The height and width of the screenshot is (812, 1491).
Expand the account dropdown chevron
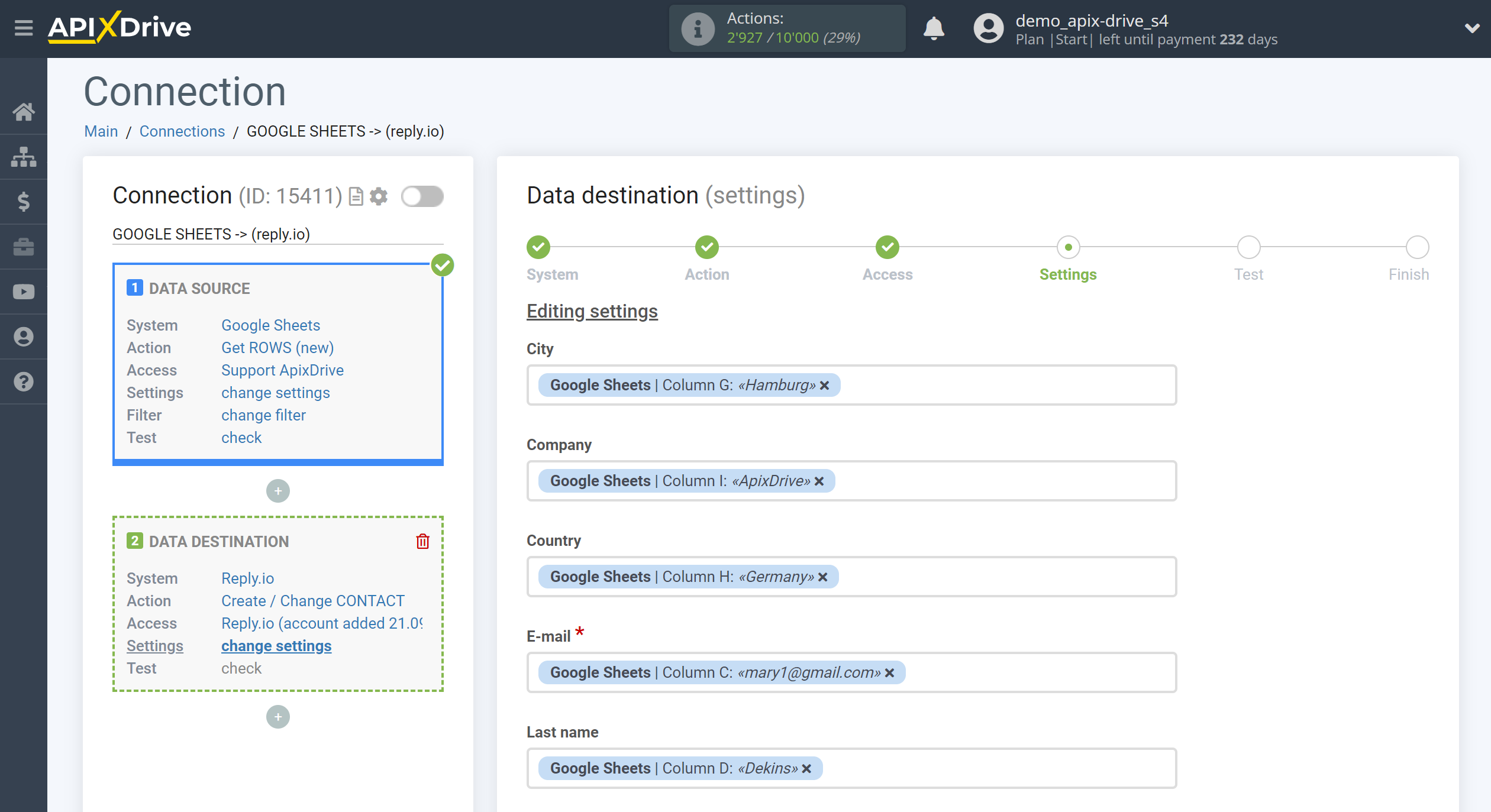point(1471,28)
